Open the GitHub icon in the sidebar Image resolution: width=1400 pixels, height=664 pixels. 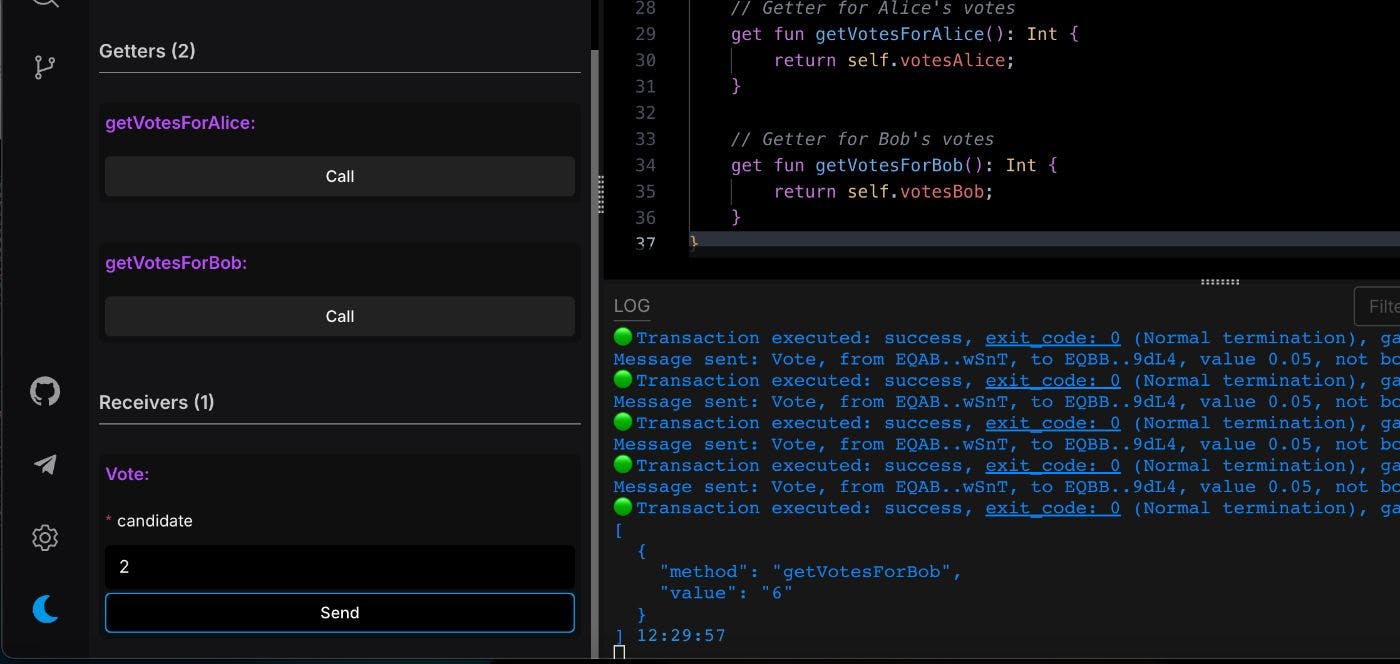click(x=45, y=392)
